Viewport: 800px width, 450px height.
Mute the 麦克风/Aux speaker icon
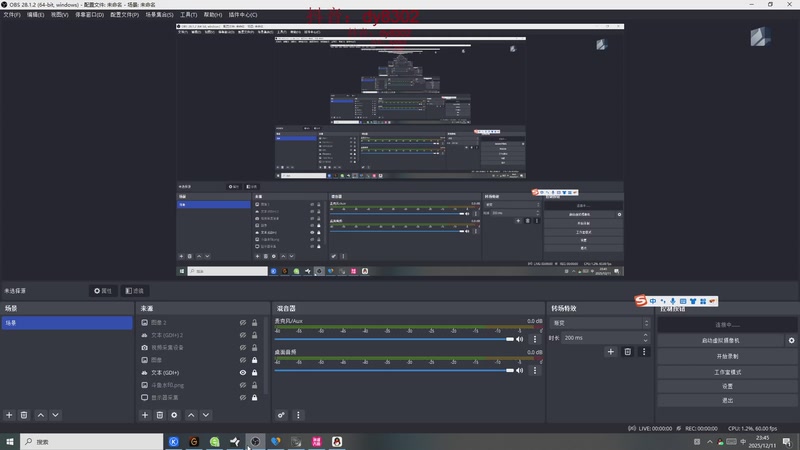[x=520, y=339]
